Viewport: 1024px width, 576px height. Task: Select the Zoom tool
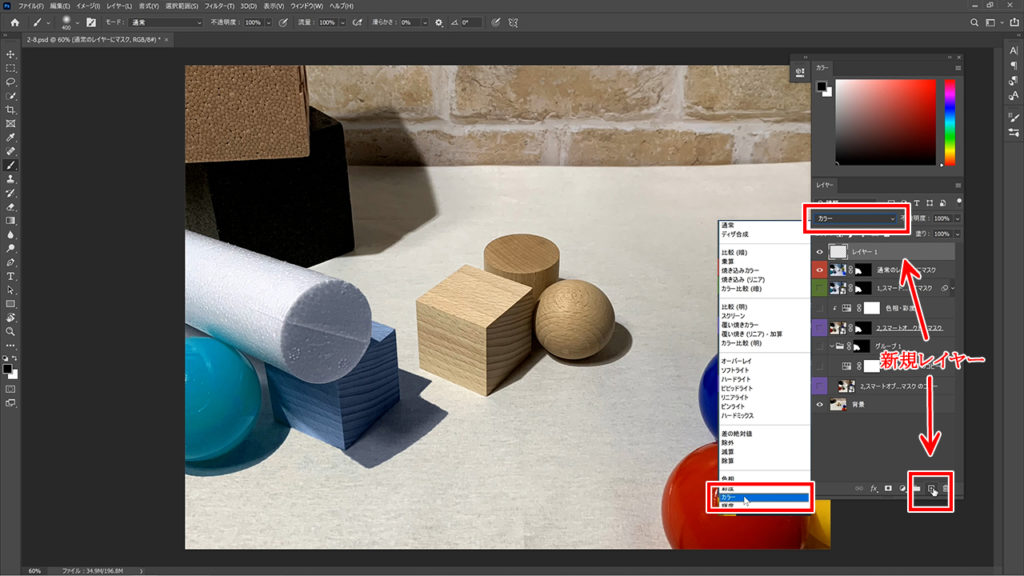[11, 331]
